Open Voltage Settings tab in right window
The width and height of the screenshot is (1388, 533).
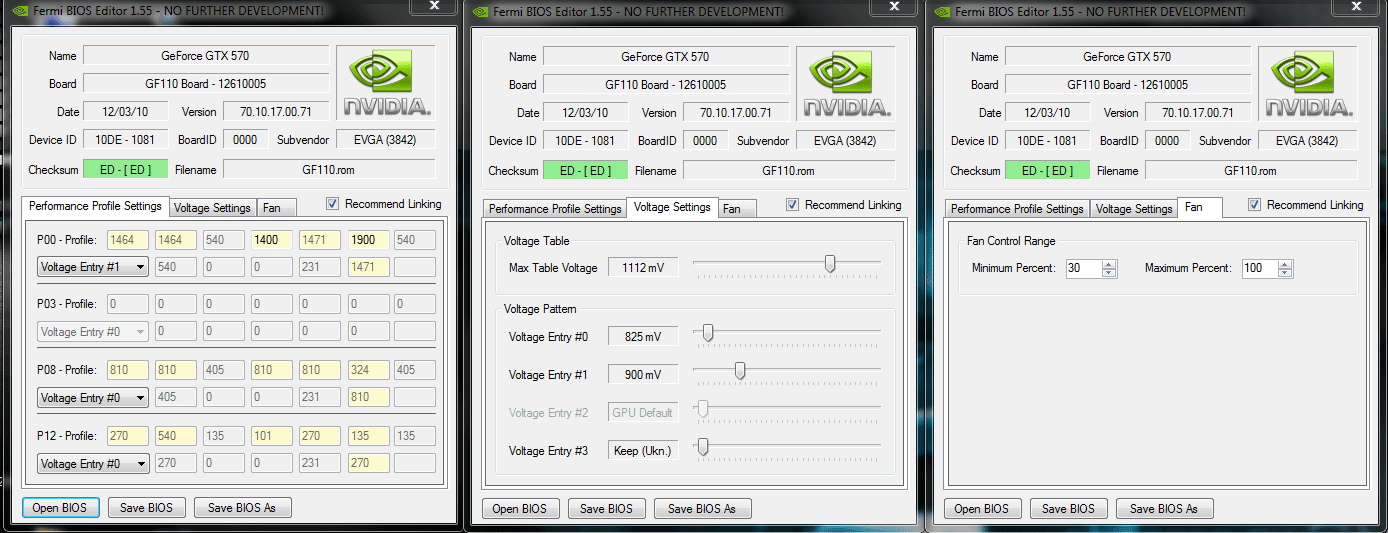click(x=1134, y=209)
